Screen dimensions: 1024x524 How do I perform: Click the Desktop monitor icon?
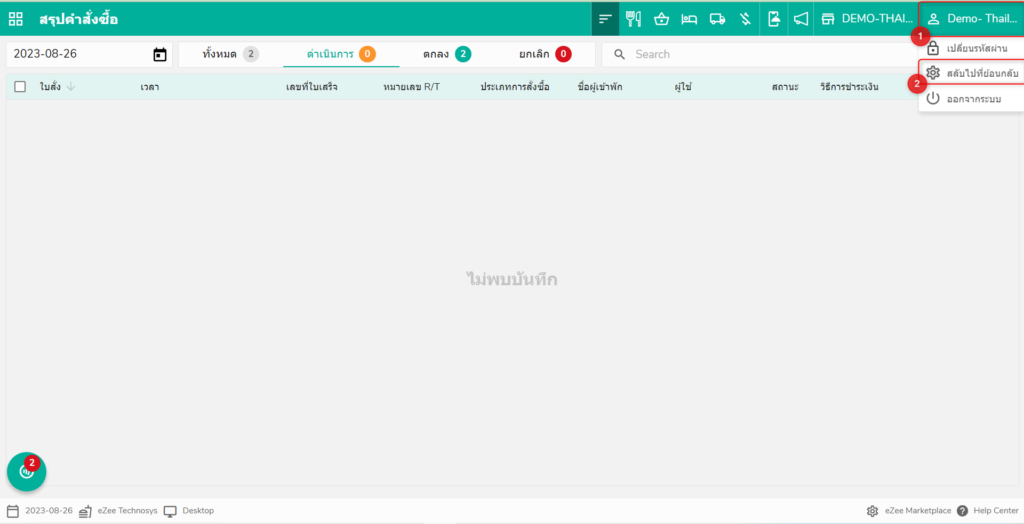pos(170,511)
